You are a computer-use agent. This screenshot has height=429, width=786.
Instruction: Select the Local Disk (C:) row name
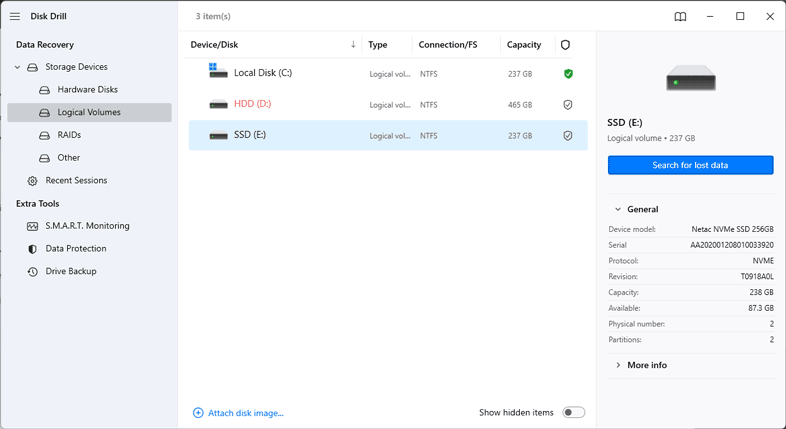(263, 73)
